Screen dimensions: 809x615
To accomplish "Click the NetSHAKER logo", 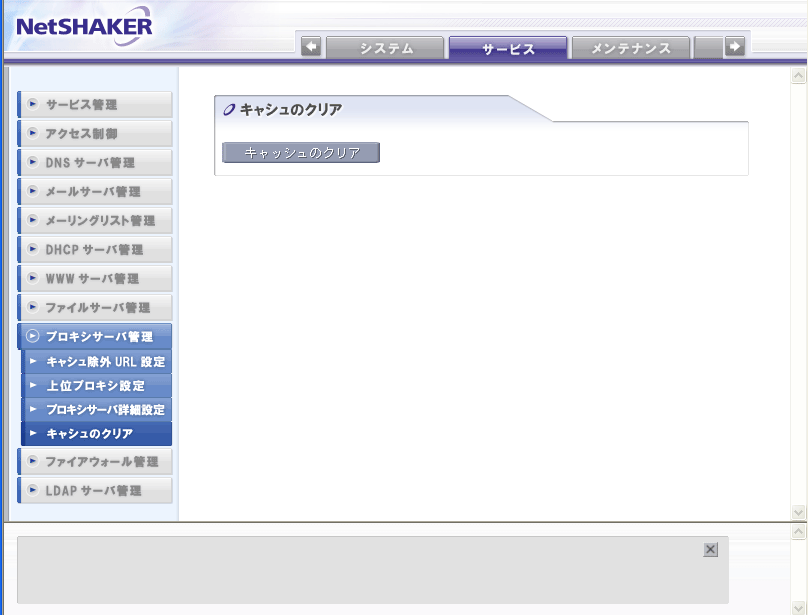I will point(84,26).
